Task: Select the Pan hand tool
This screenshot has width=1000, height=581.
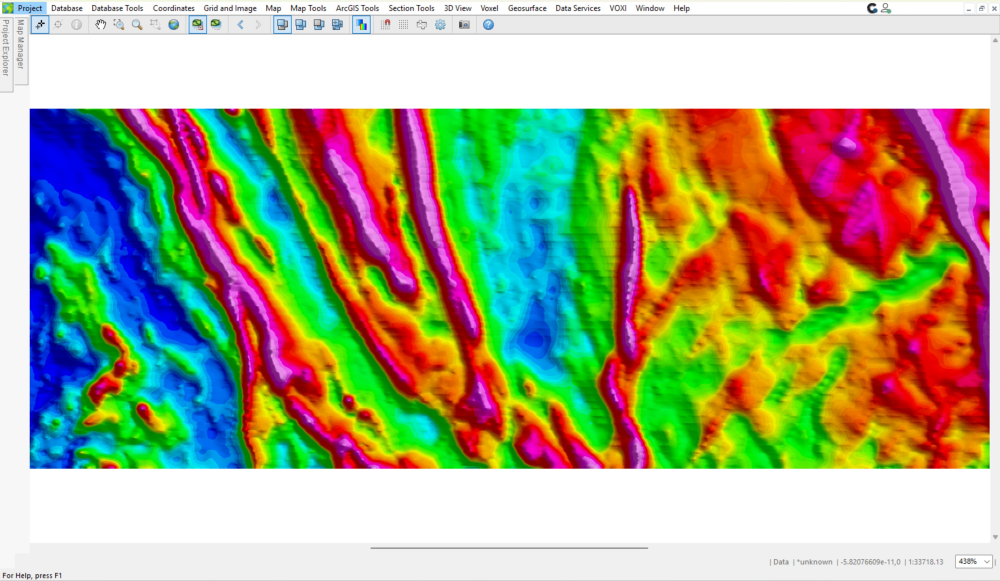Action: pyautogui.click(x=100, y=24)
